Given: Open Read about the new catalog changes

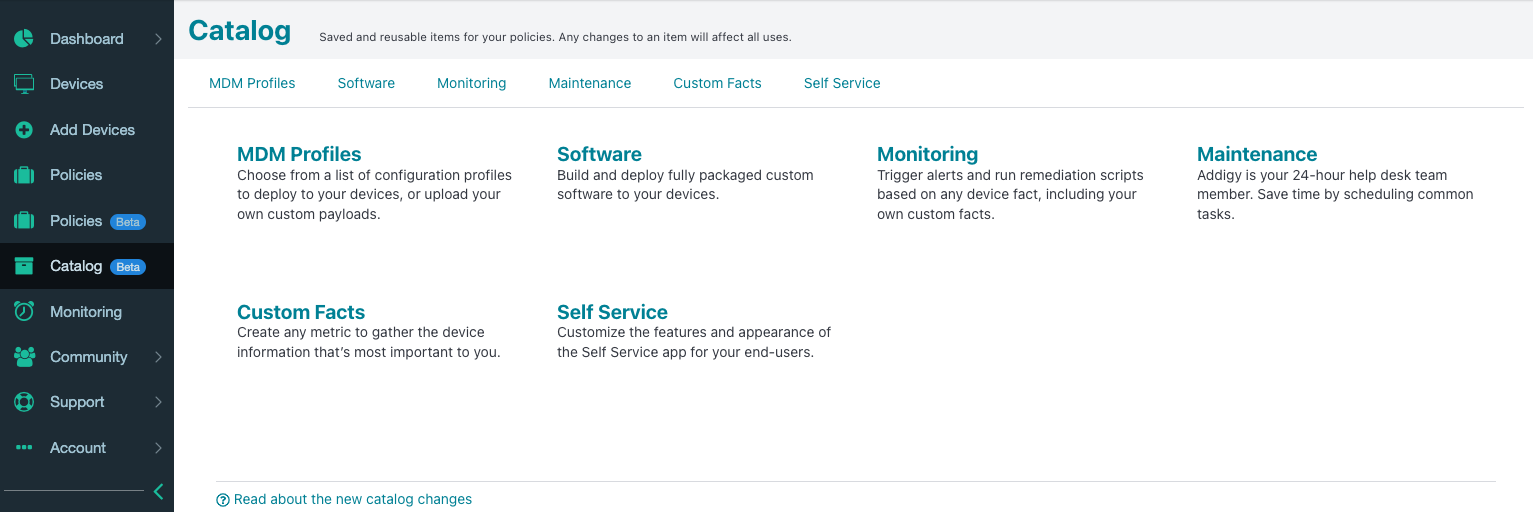Looking at the screenshot, I should click(352, 499).
